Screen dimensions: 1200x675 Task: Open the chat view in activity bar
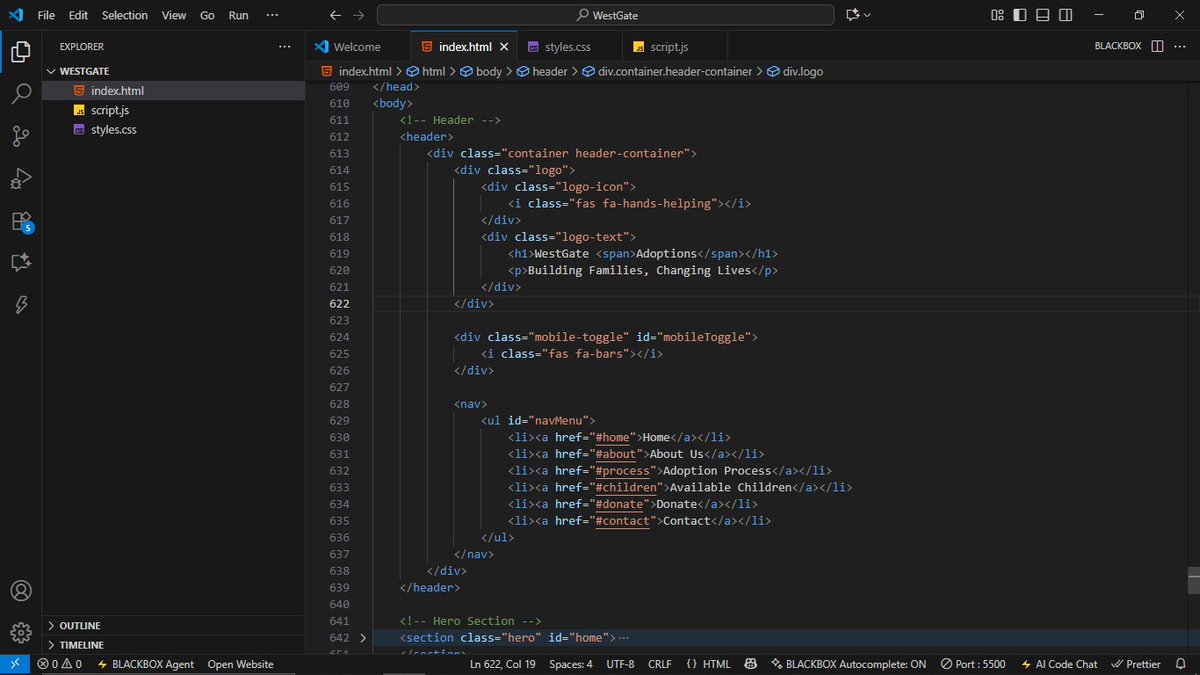pos(20,263)
